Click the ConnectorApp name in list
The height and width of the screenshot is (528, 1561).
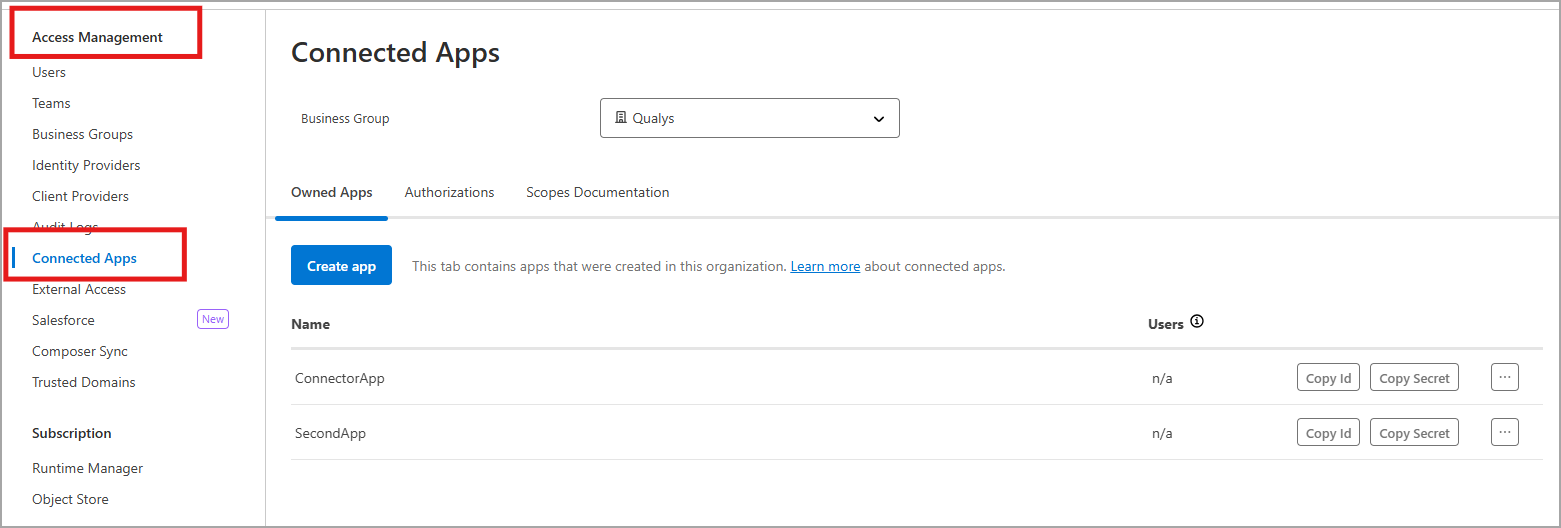pyautogui.click(x=340, y=378)
